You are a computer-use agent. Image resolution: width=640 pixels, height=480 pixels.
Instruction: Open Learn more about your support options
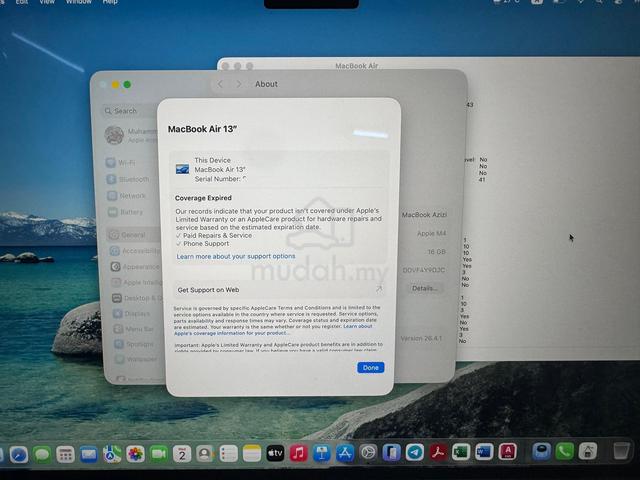click(x=236, y=256)
